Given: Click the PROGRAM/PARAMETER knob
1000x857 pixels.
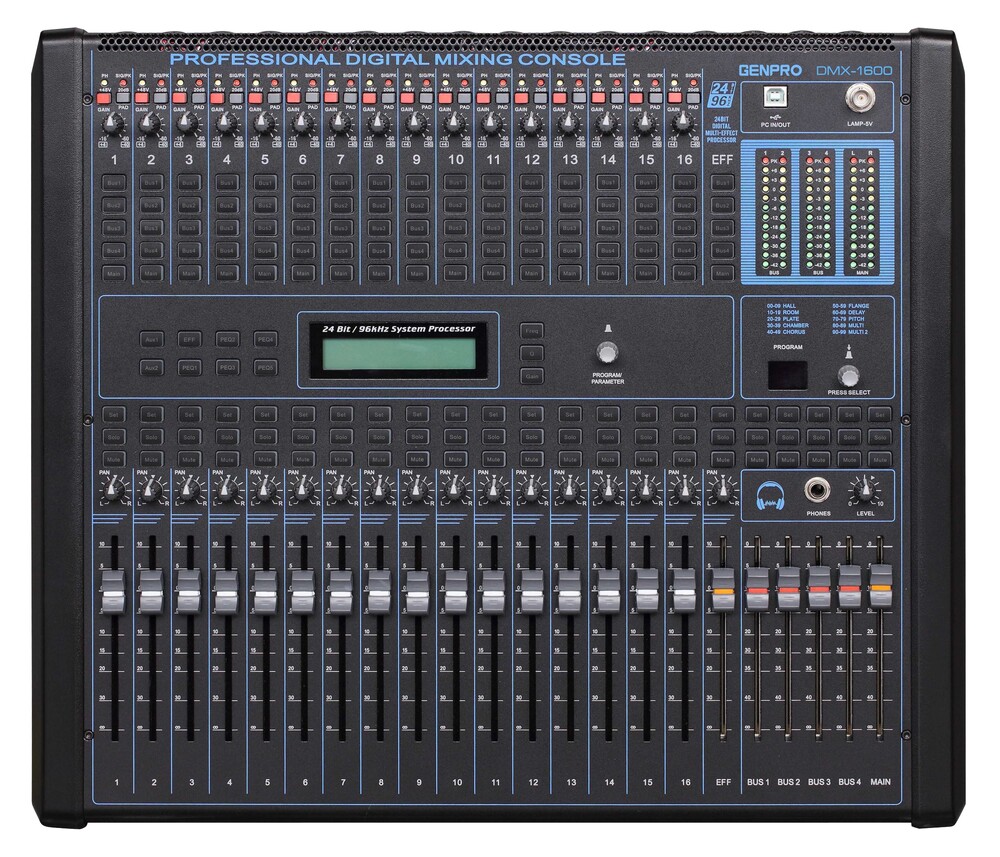Looking at the screenshot, I should pos(606,352).
